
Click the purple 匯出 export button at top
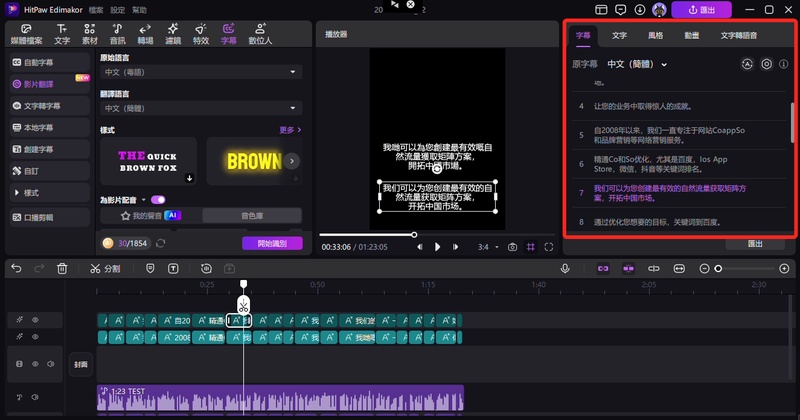click(x=702, y=10)
